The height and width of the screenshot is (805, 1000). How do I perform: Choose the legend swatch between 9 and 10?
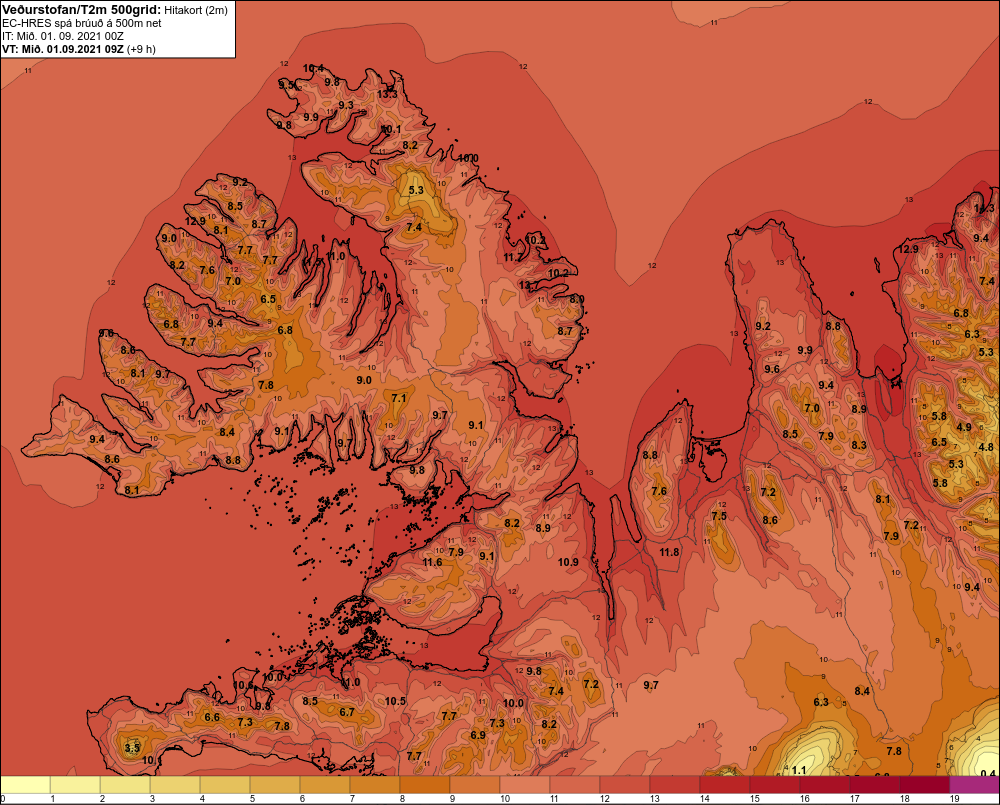click(475, 785)
